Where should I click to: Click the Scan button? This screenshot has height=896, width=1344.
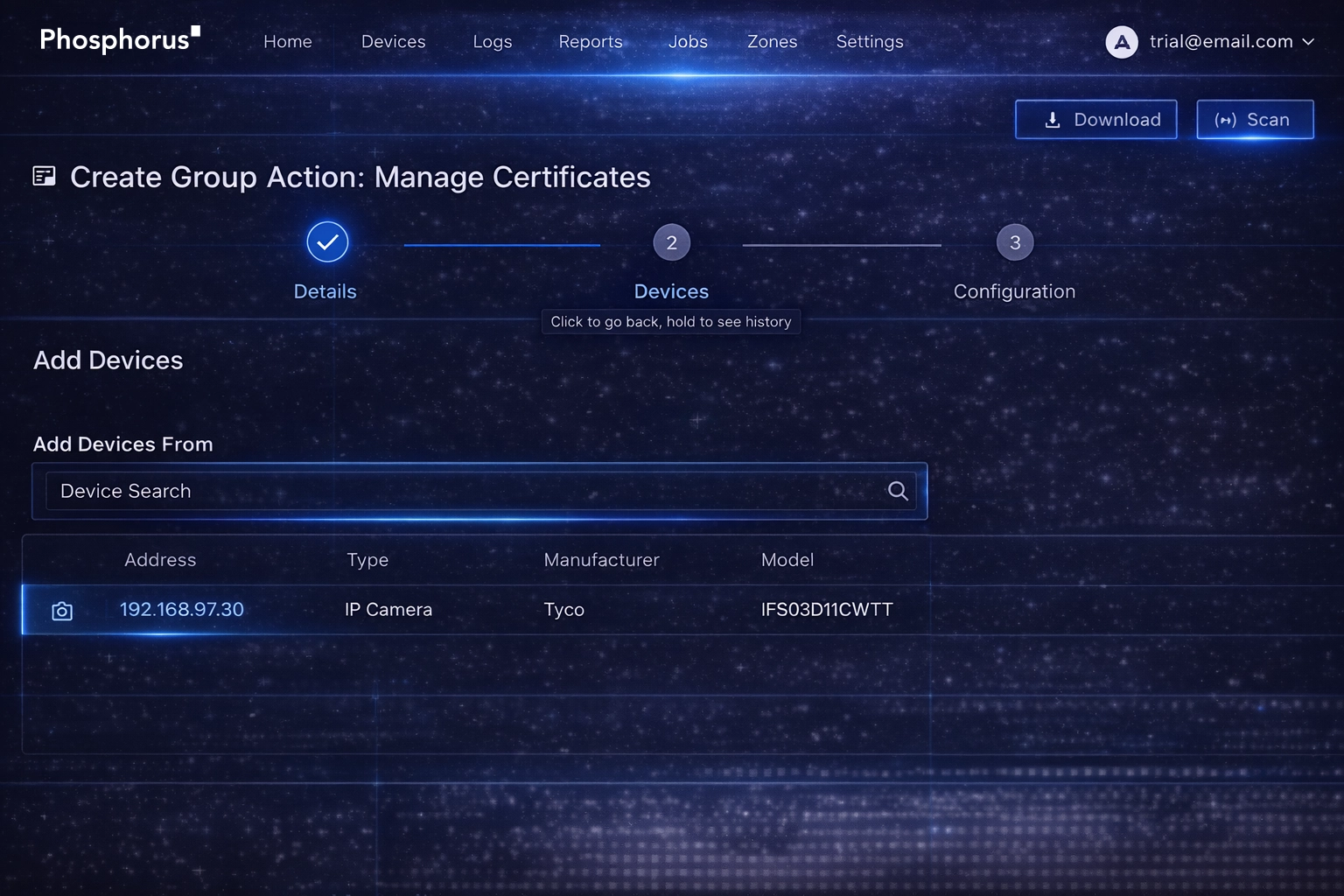click(x=1255, y=119)
